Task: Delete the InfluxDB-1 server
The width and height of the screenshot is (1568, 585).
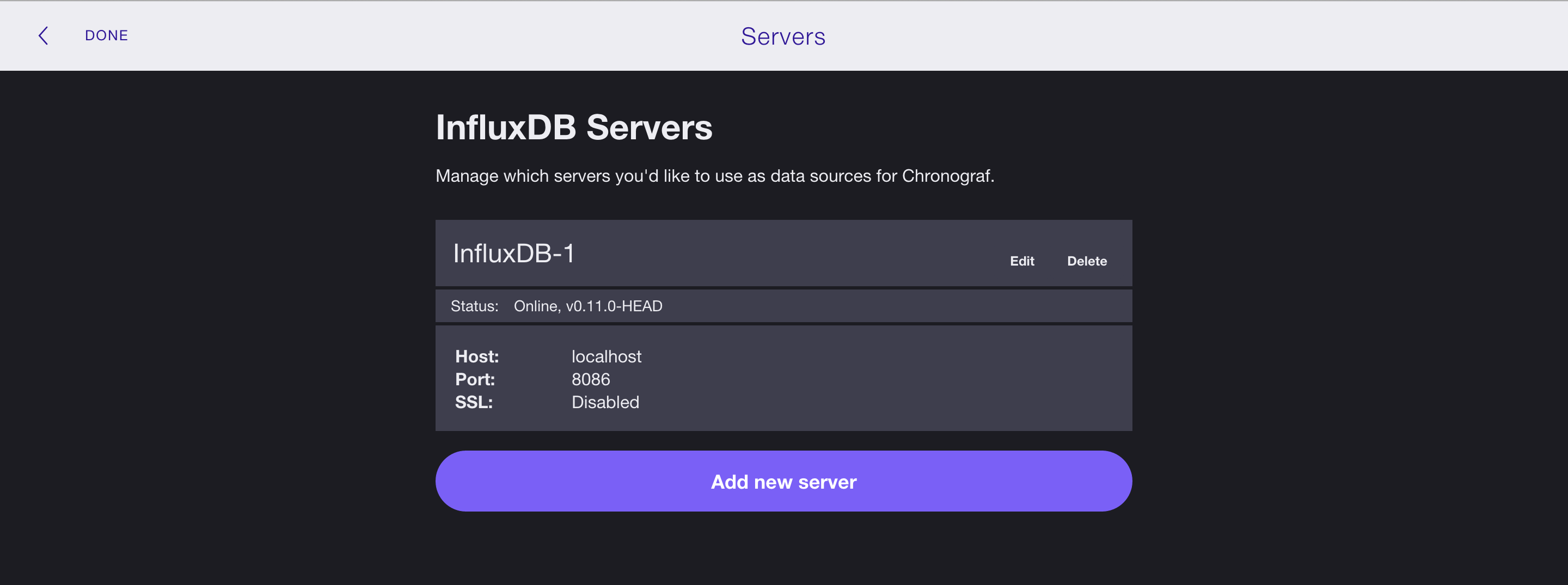Action: coord(1087,261)
